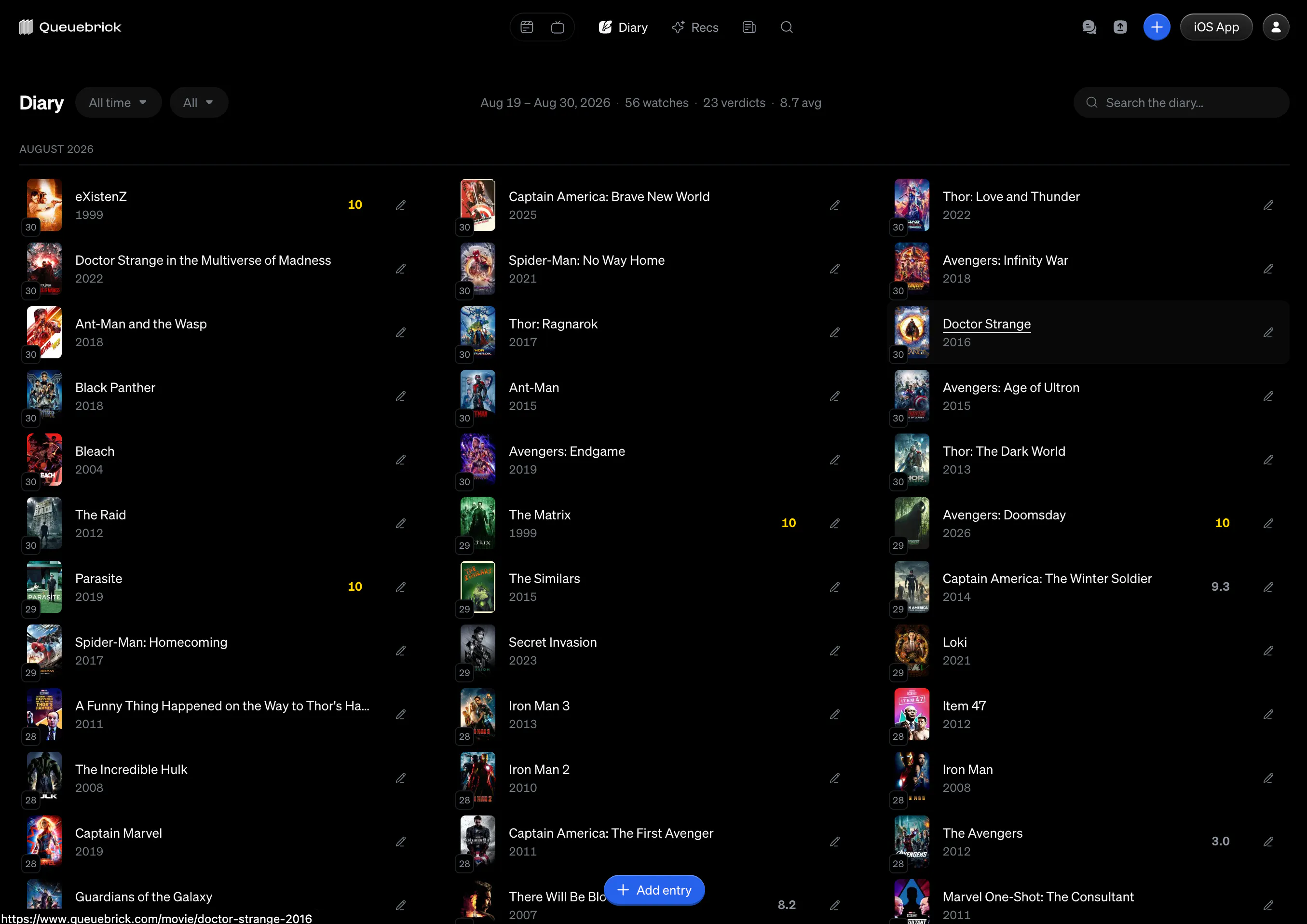Expand the All time dropdown

(118, 102)
